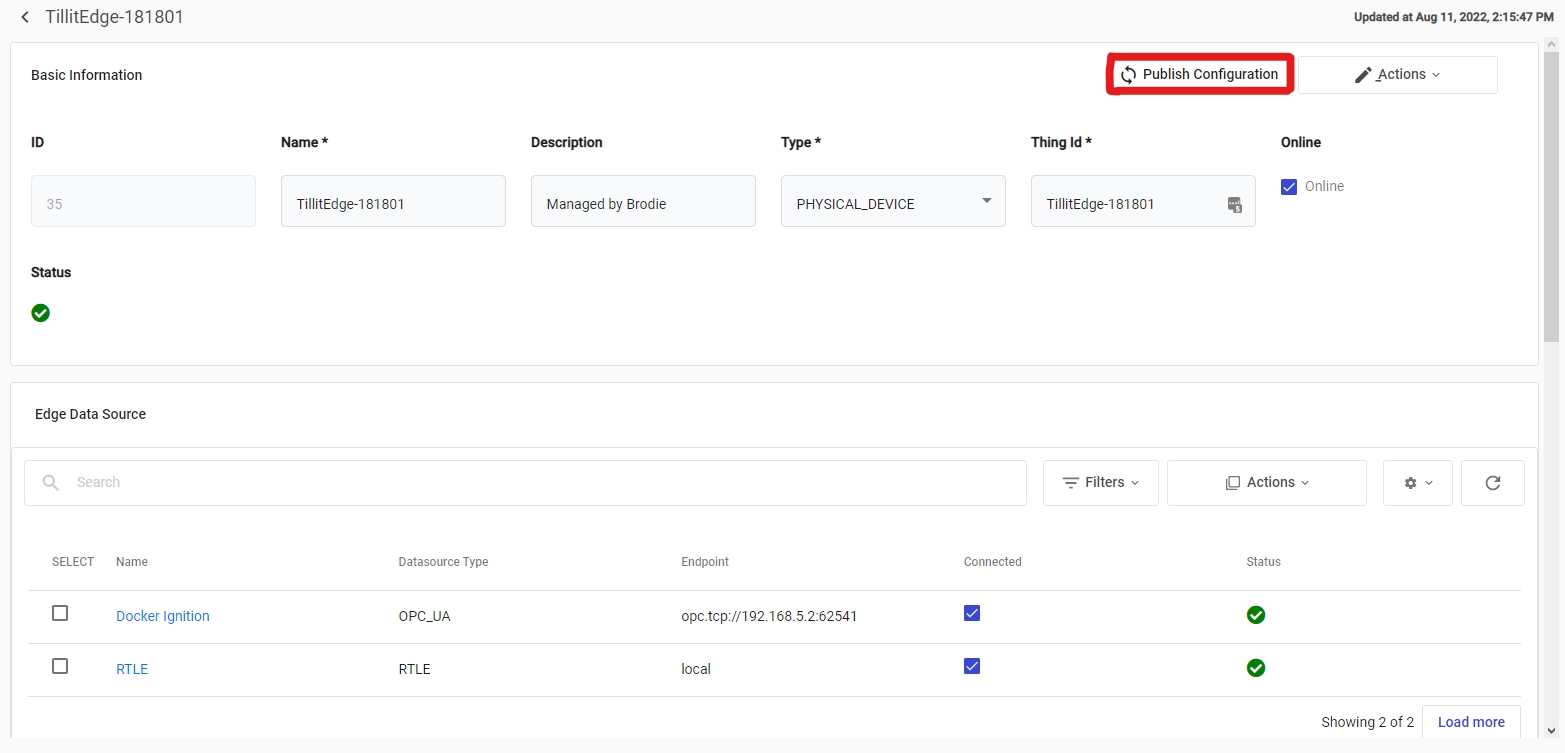Click the RTLE row green status icon
This screenshot has width=1565, height=753.
[x=1256, y=667]
